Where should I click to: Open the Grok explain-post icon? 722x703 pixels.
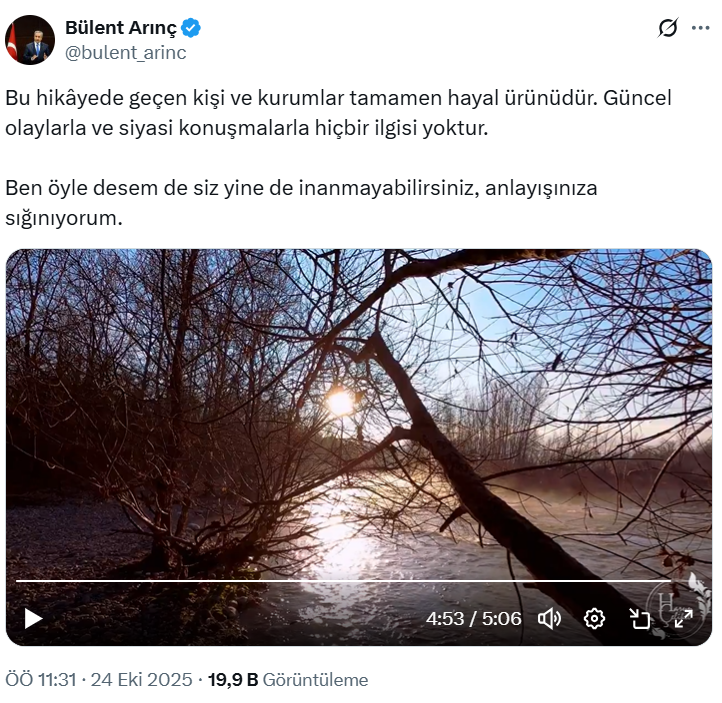click(668, 28)
